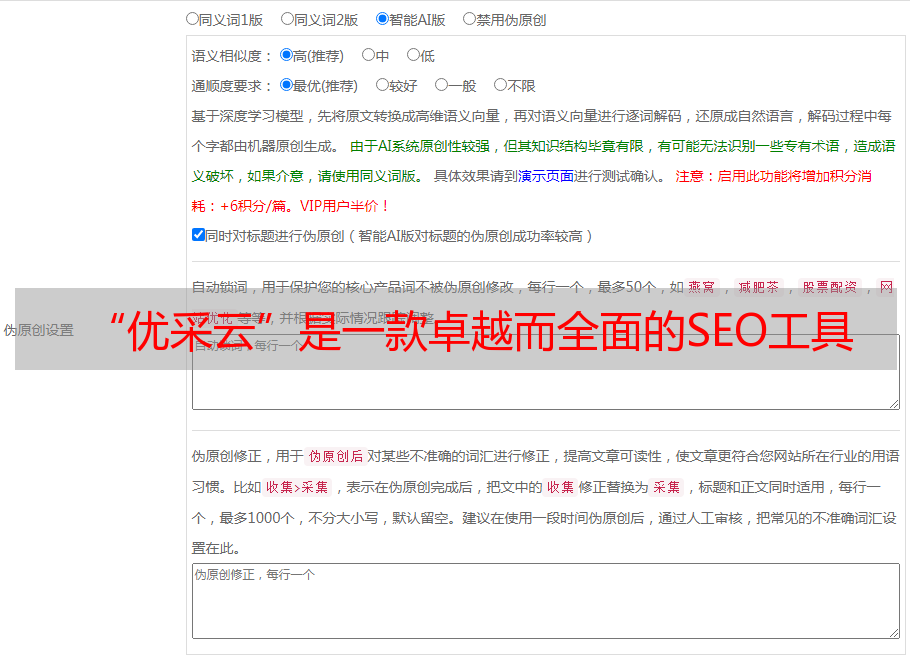Set 语义相似度 to 中
The width and height of the screenshot is (911, 658).
click(368, 55)
